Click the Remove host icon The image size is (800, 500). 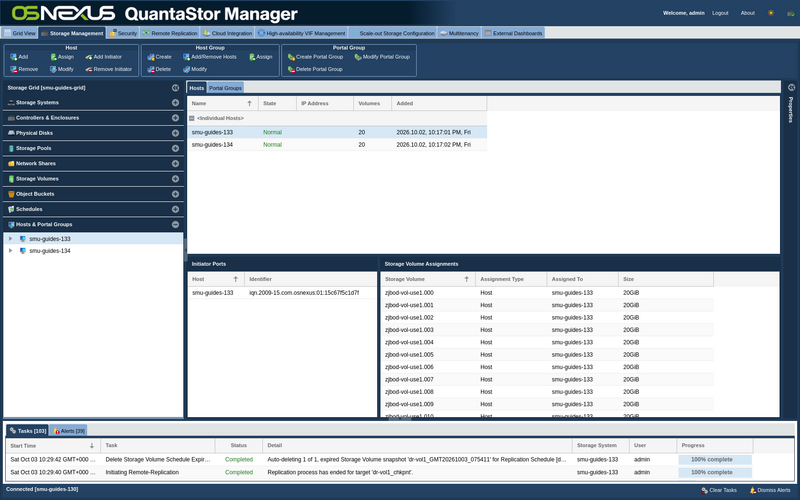[13, 69]
